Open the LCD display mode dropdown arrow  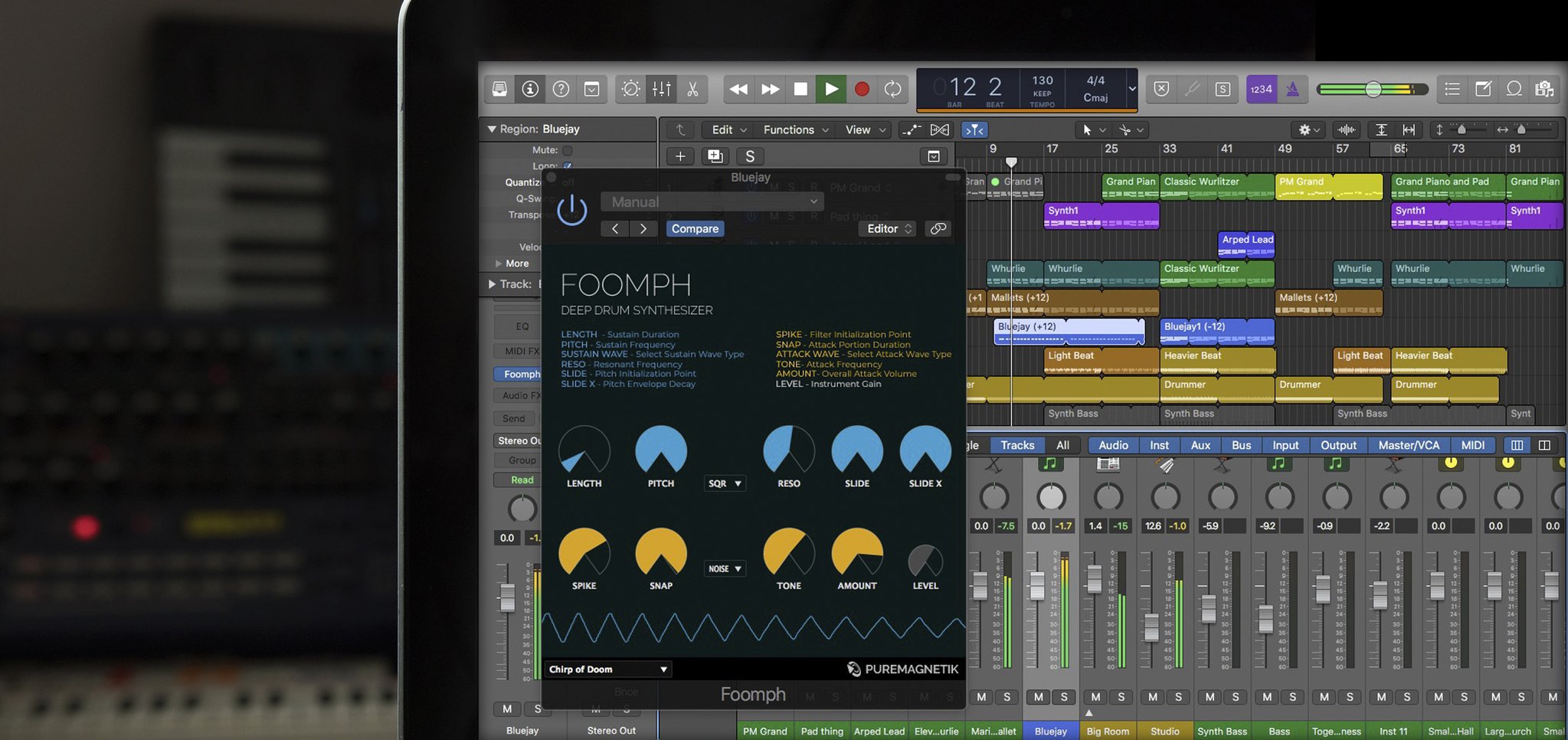tap(1132, 89)
